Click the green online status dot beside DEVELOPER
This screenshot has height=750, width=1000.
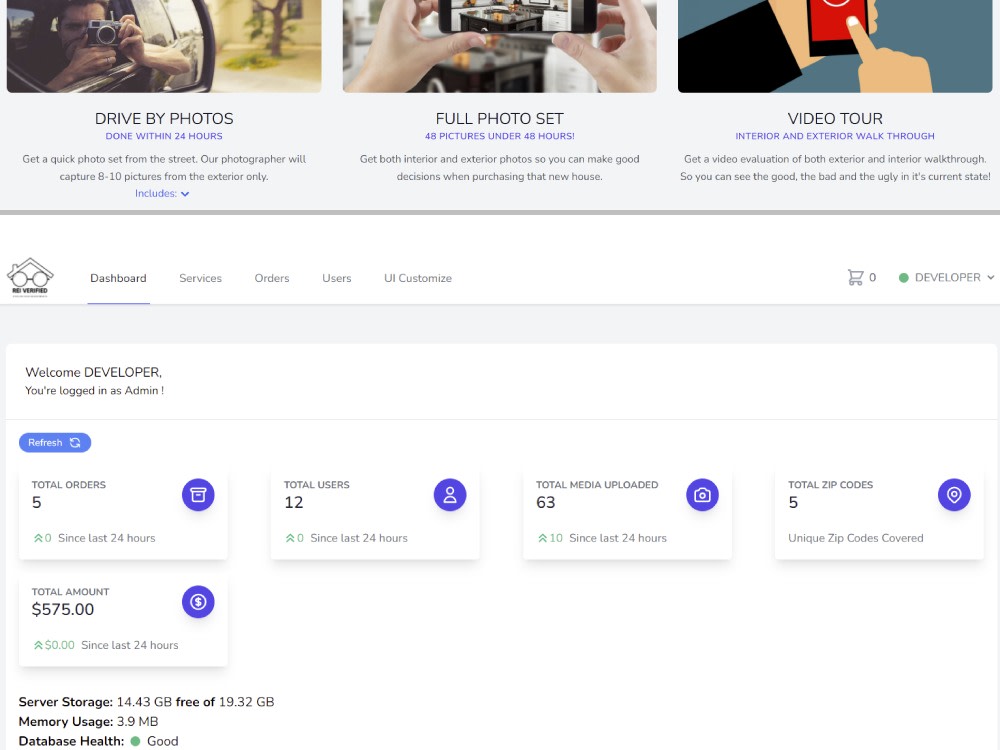(904, 278)
